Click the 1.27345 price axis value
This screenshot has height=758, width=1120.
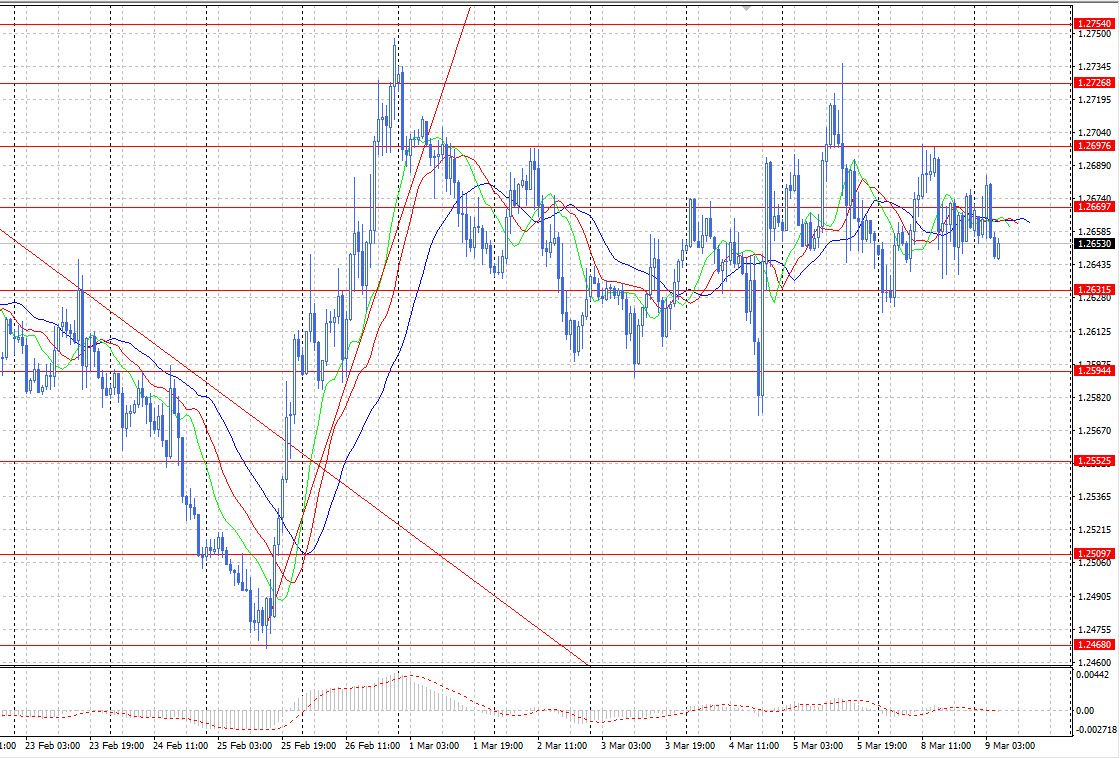(x=1094, y=66)
